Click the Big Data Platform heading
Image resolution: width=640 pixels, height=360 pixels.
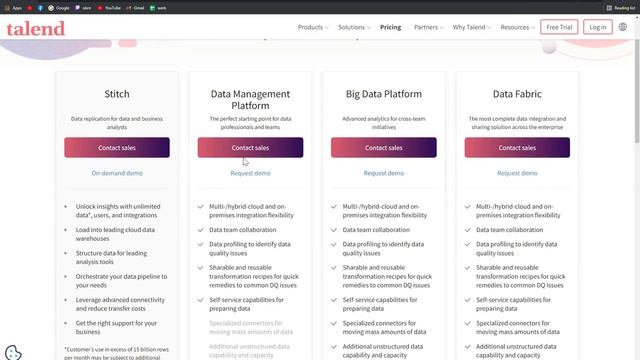tap(384, 94)
